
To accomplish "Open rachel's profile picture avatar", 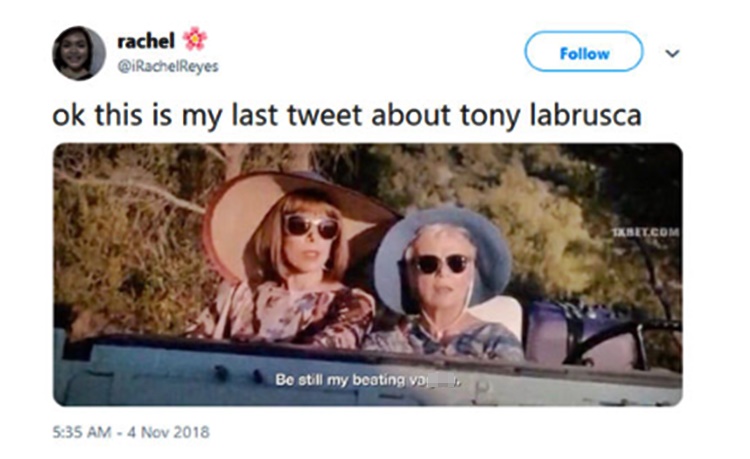I will coord(79,53).
